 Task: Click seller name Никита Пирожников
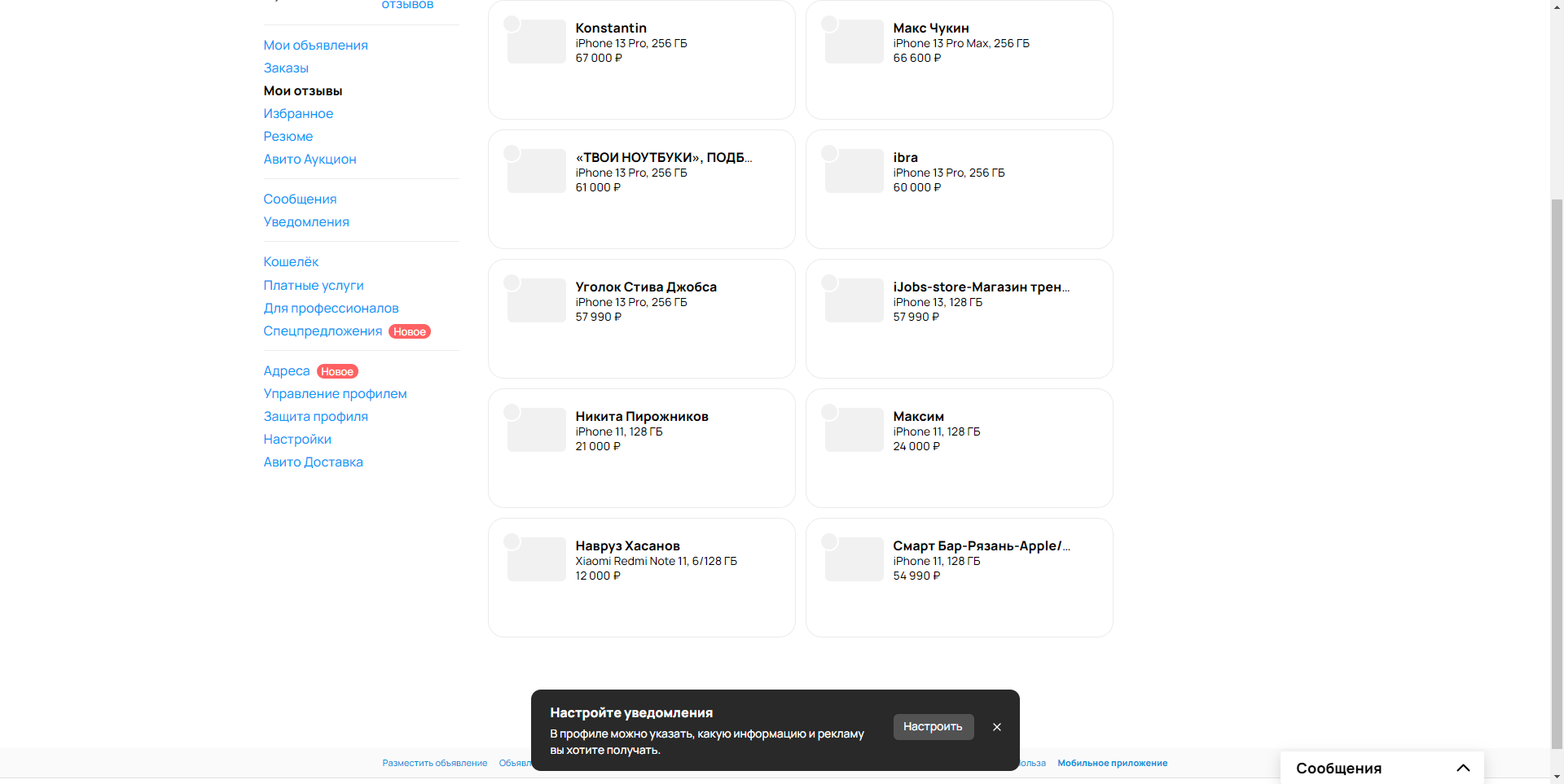coord(642,416)
